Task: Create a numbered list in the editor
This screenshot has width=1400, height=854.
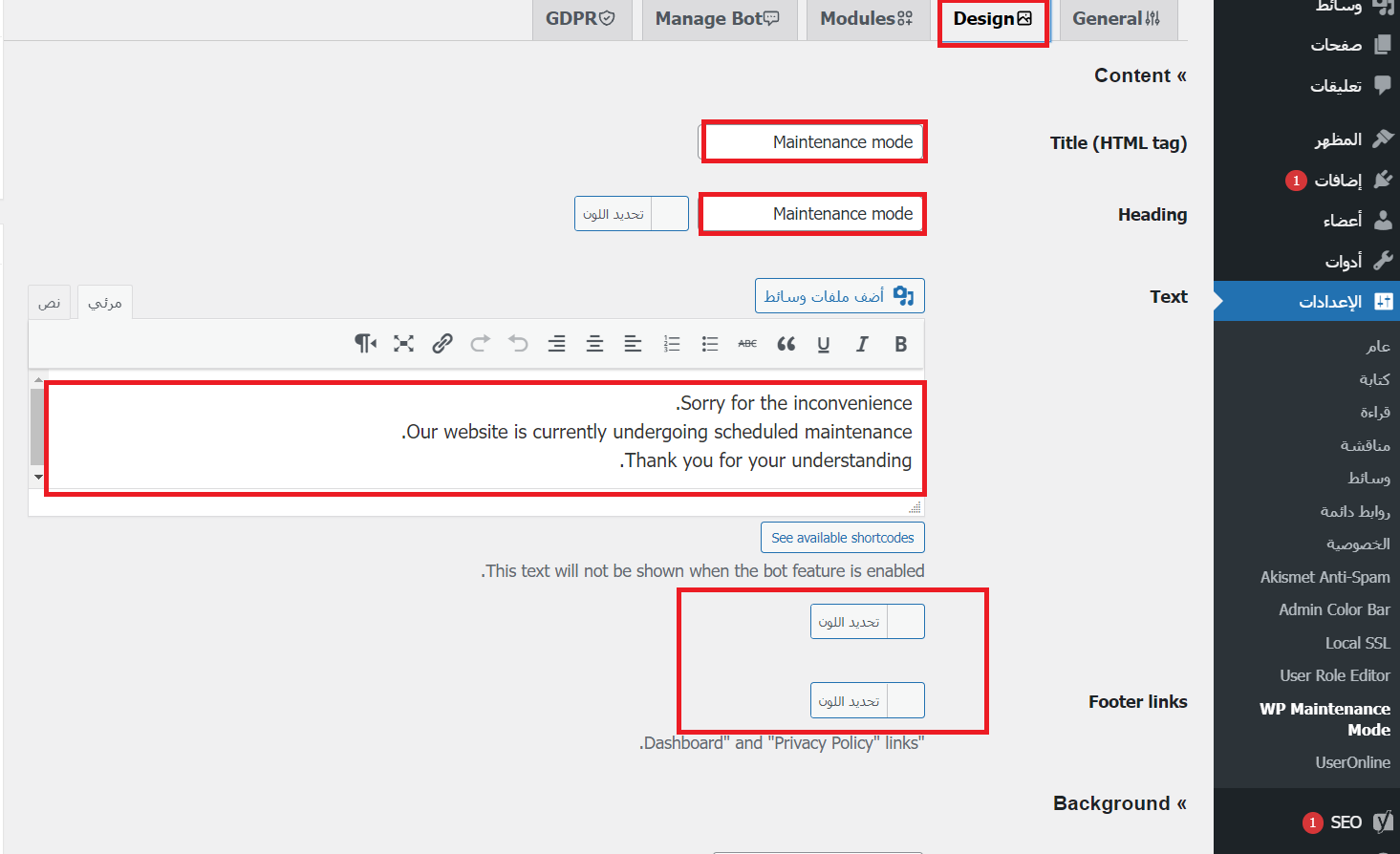Action: tap(672, 344)
